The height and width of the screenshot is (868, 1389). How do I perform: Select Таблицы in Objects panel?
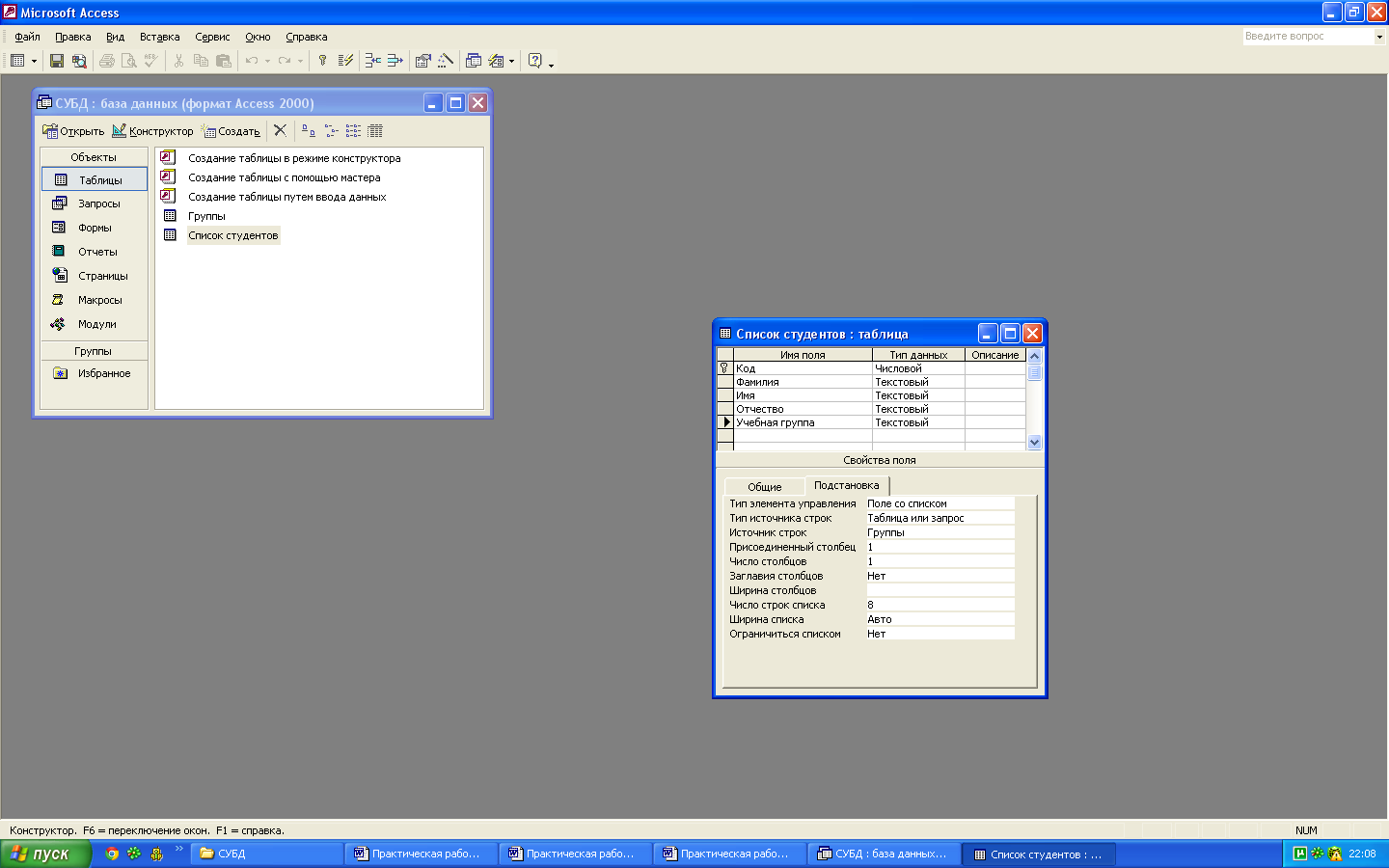coord(95,179)
